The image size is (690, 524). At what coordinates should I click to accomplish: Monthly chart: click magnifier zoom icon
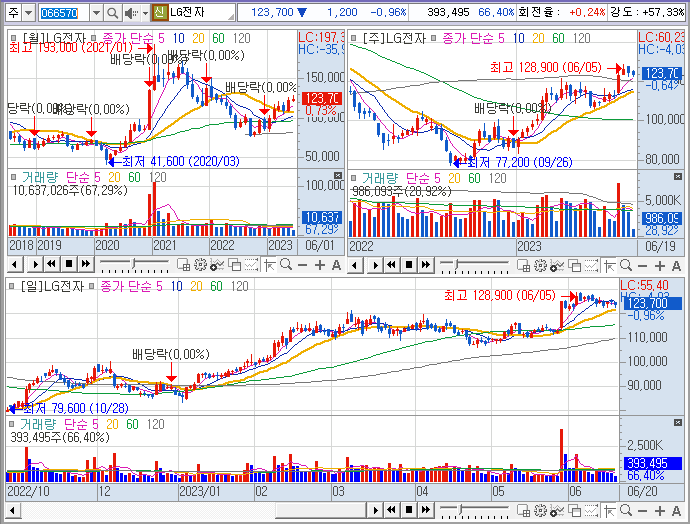coord(286,265)
